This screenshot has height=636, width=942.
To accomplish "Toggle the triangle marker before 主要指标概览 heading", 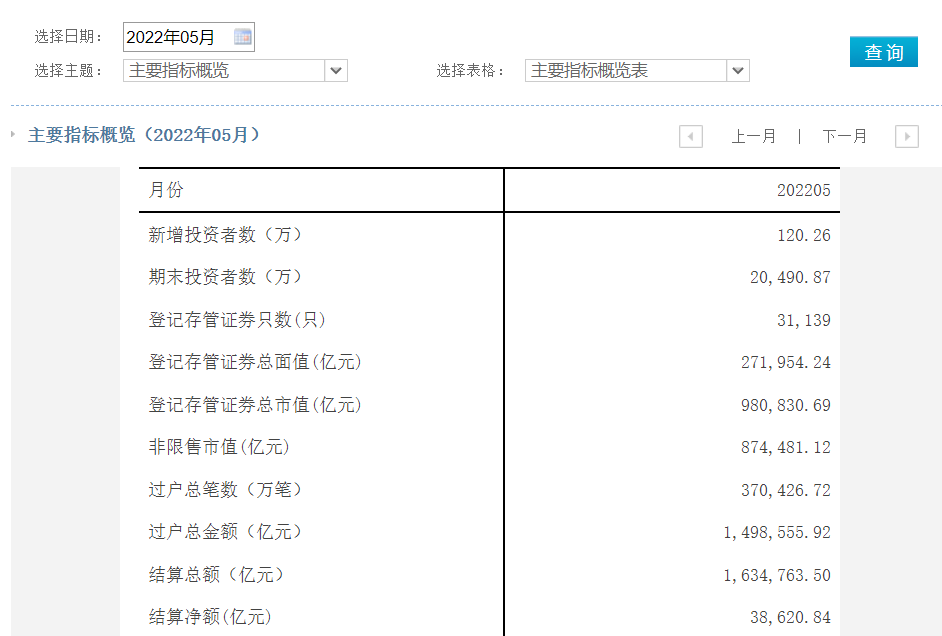I will (x=13, y=134).
